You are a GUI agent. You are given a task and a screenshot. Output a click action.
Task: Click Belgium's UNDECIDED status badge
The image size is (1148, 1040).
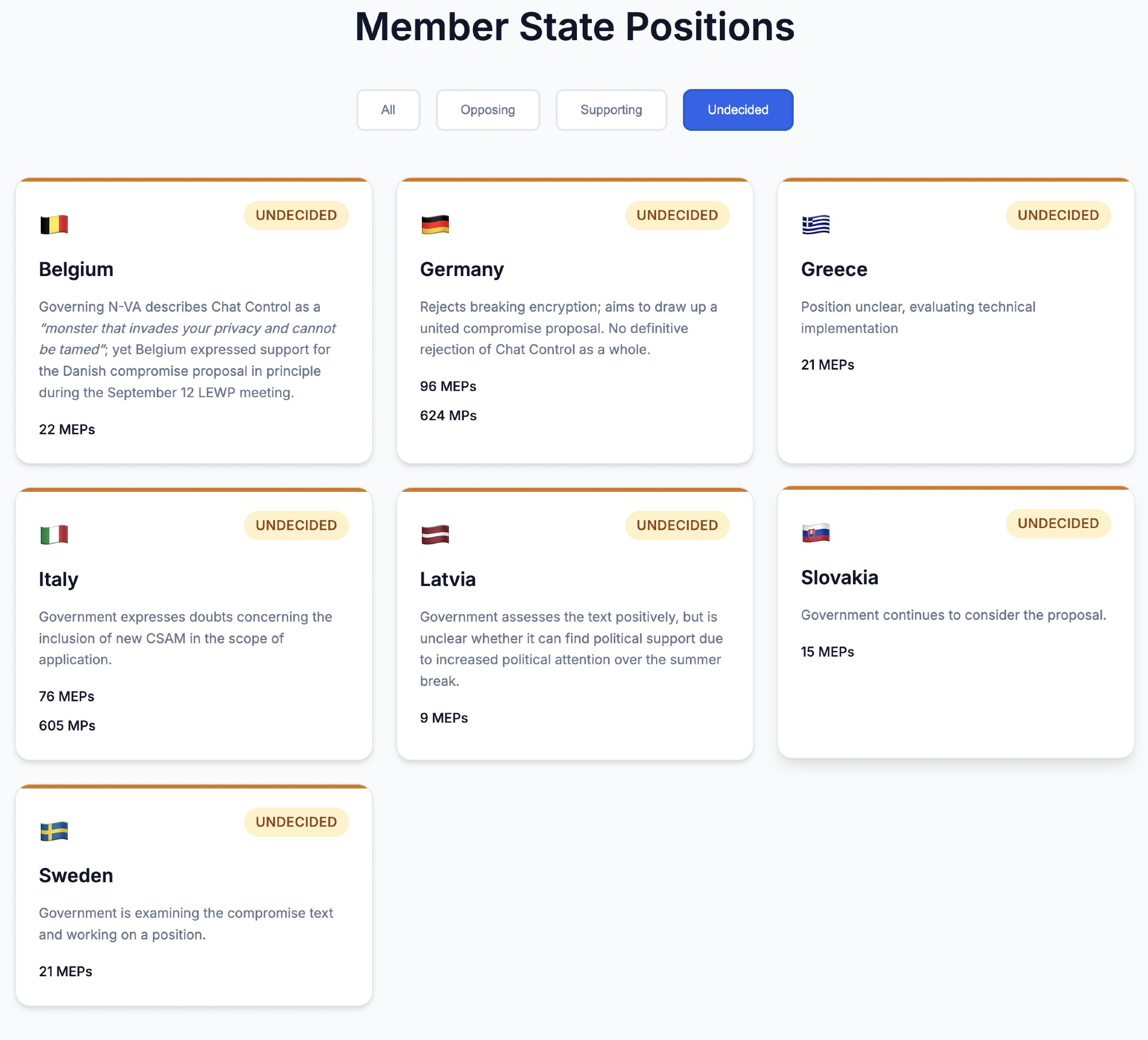[x=296, y=215]
